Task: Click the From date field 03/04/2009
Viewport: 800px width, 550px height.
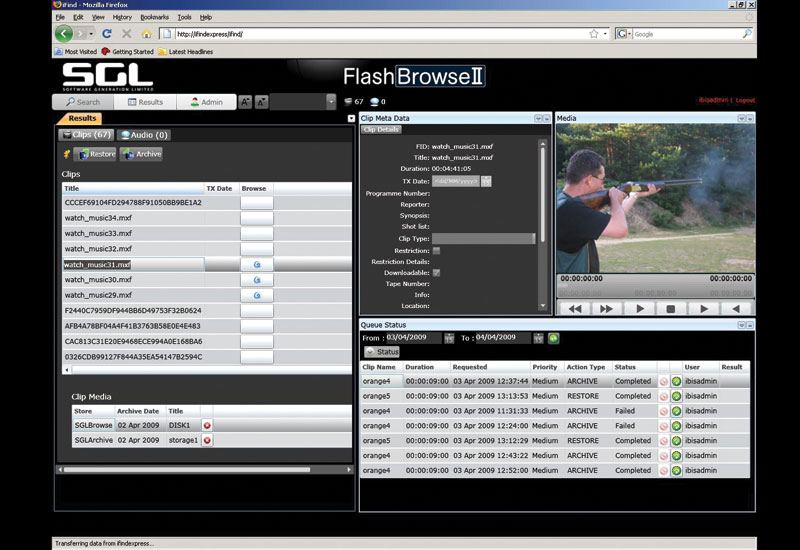Action: pyautogui.click(x=413, y=337)
